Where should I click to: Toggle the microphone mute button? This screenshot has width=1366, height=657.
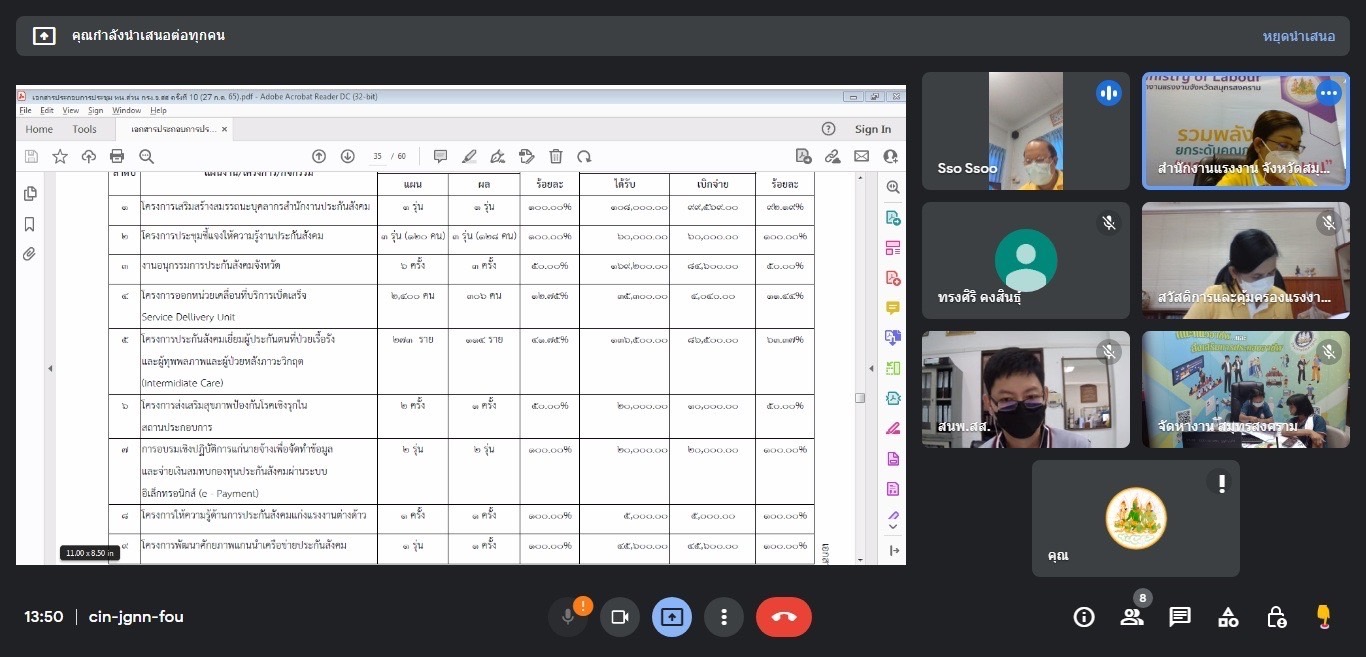568,617
